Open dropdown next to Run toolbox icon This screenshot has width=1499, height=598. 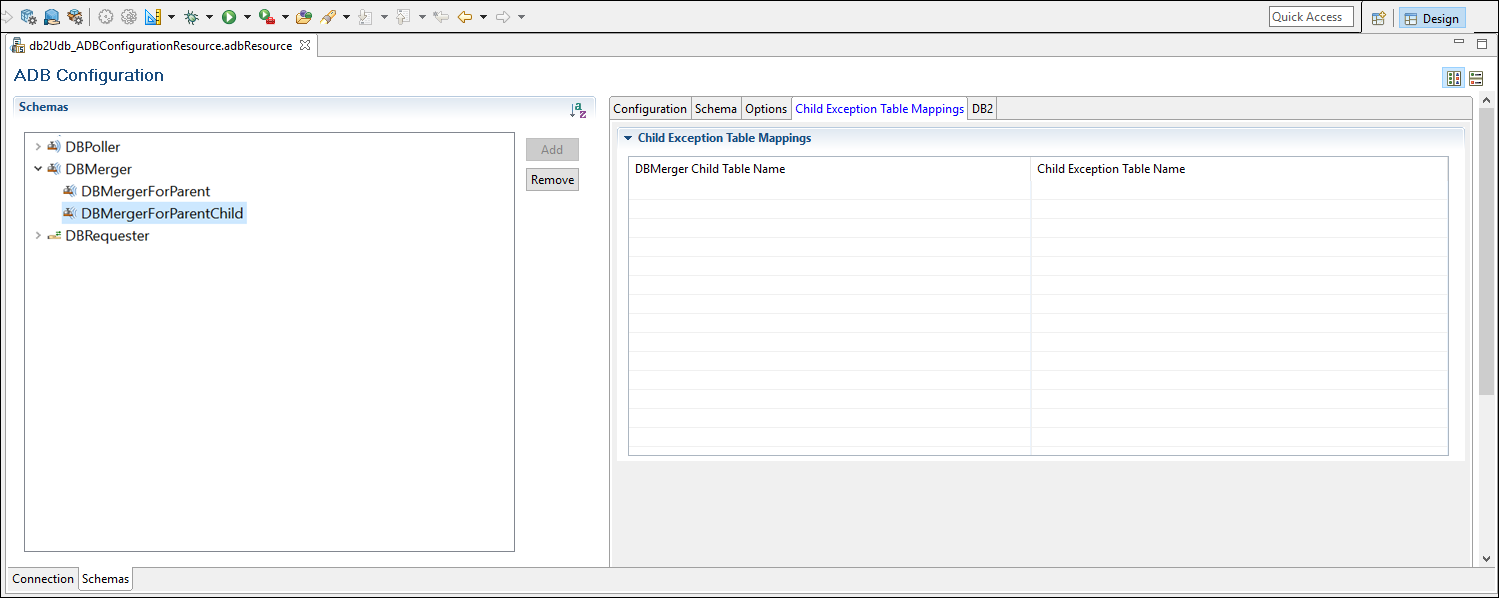pyautogui.click(x=285, y=17)
